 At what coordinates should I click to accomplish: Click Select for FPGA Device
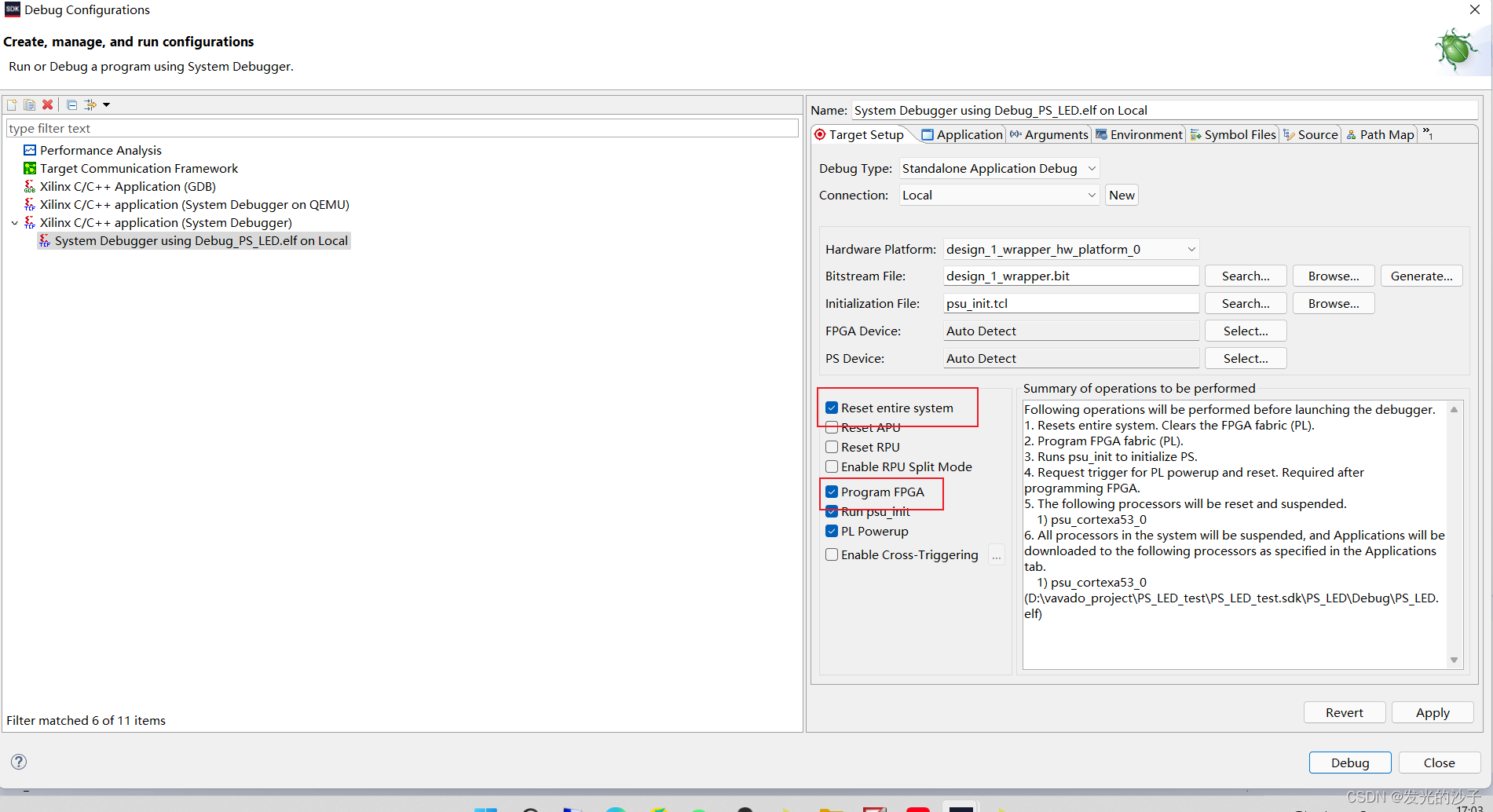1245,331
